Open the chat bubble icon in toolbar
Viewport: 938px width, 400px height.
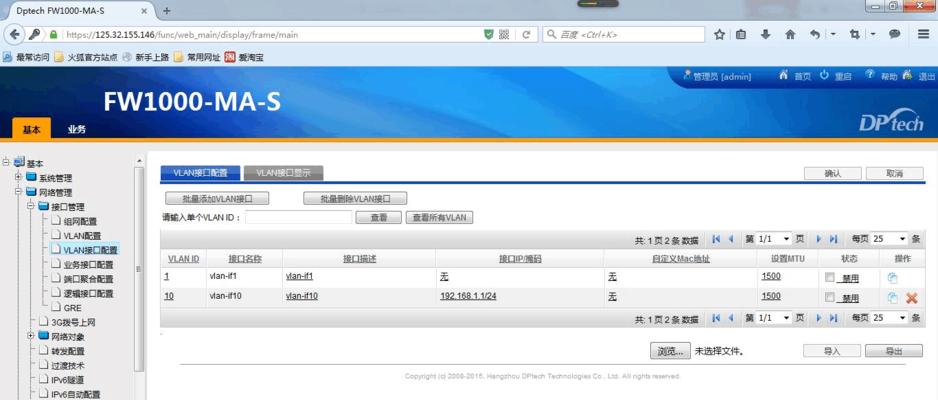pos(894,35)
